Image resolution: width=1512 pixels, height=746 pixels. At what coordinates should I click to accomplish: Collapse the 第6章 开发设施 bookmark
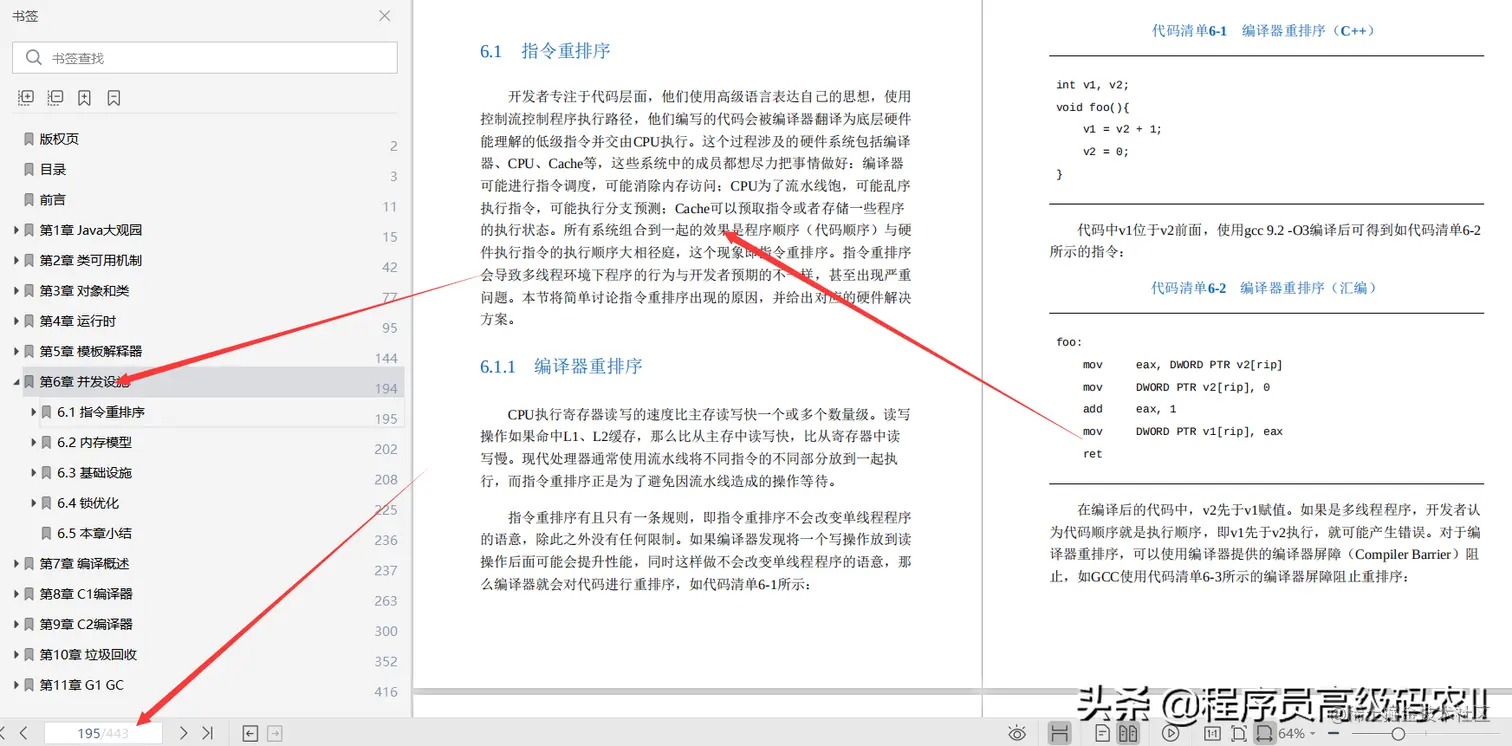tap(15, 381)
